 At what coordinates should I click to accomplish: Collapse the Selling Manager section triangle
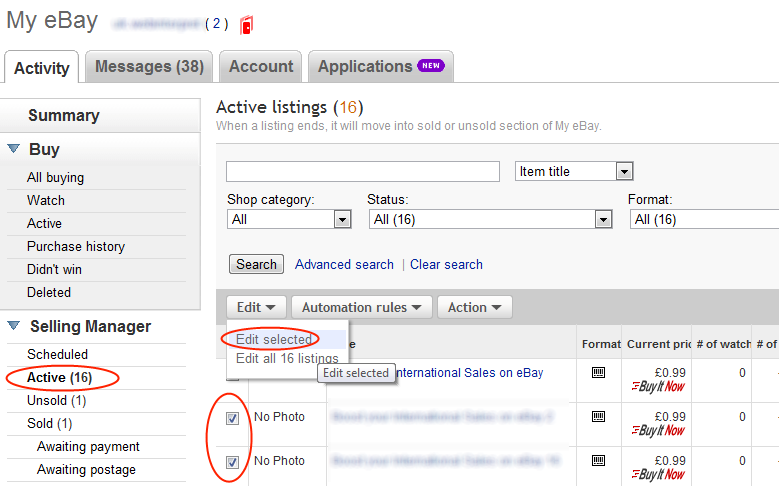pos(14,326)
